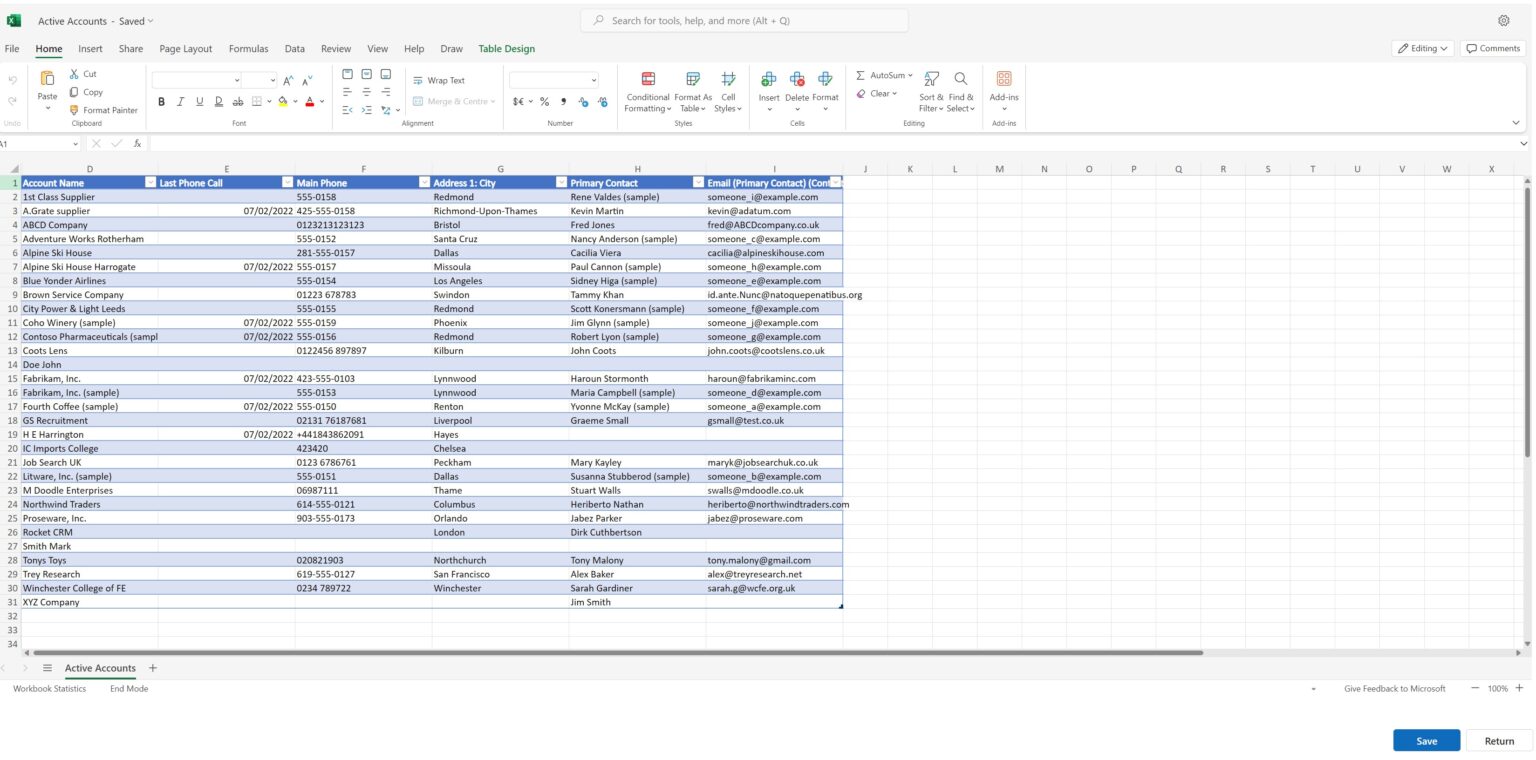
Task: Select the Active Accounts sheet tab
Action: click(100, 668)
